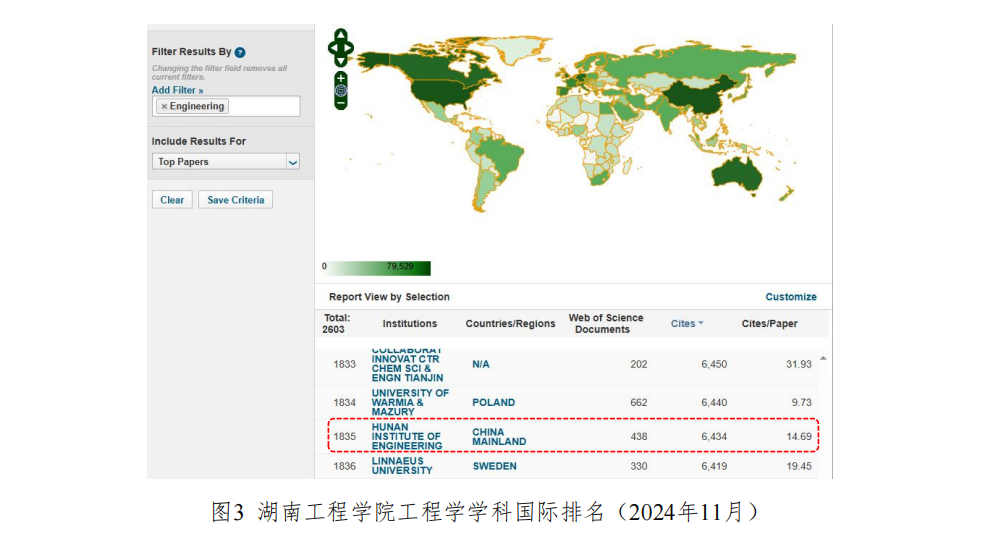
Task: Click the 662 documents value
Action: coord(639,402)
